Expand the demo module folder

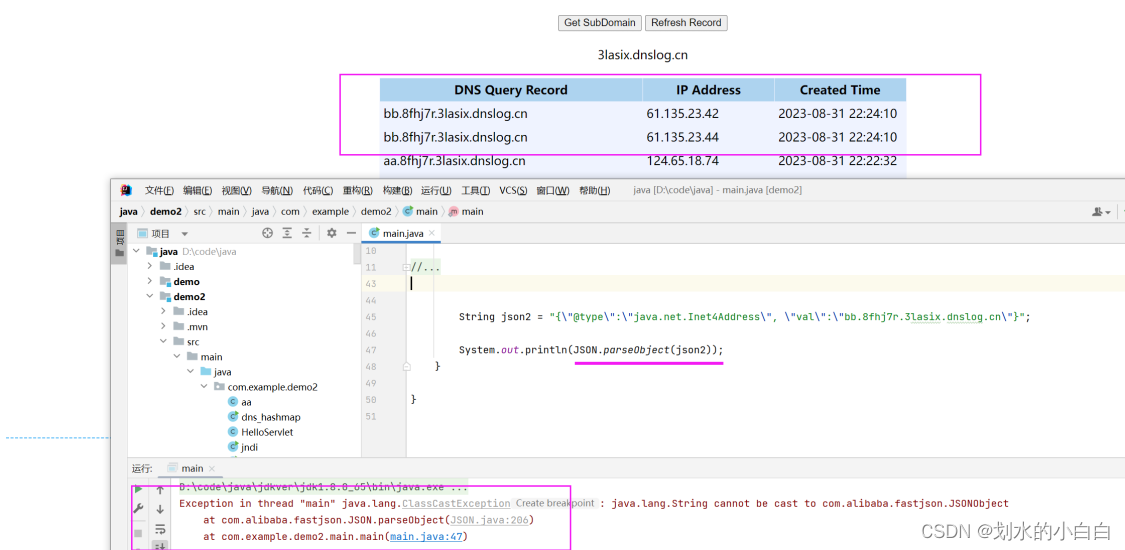click(149, 282)
